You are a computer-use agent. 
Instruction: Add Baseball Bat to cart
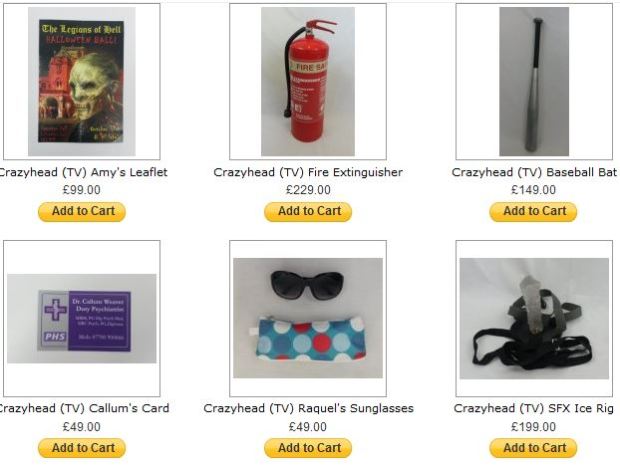pos(533,211)
